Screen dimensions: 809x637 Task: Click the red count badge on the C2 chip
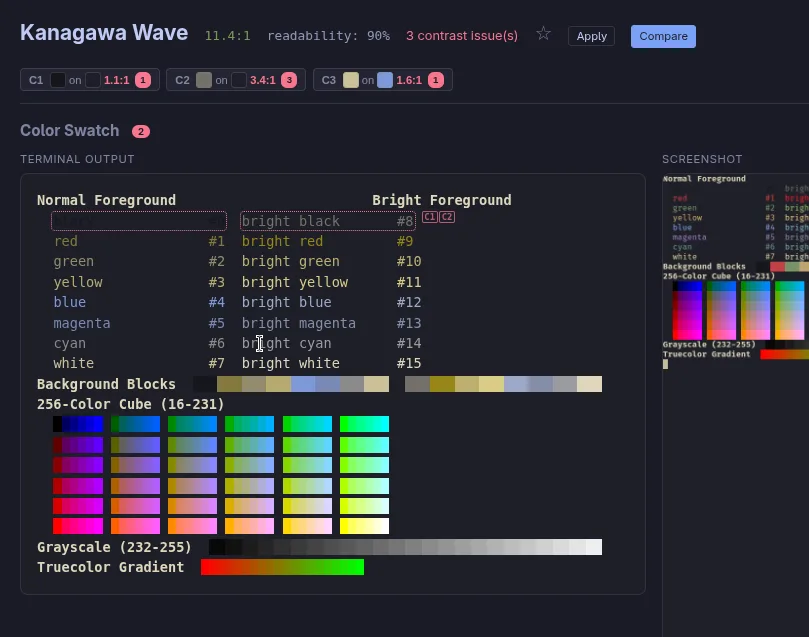289,80
